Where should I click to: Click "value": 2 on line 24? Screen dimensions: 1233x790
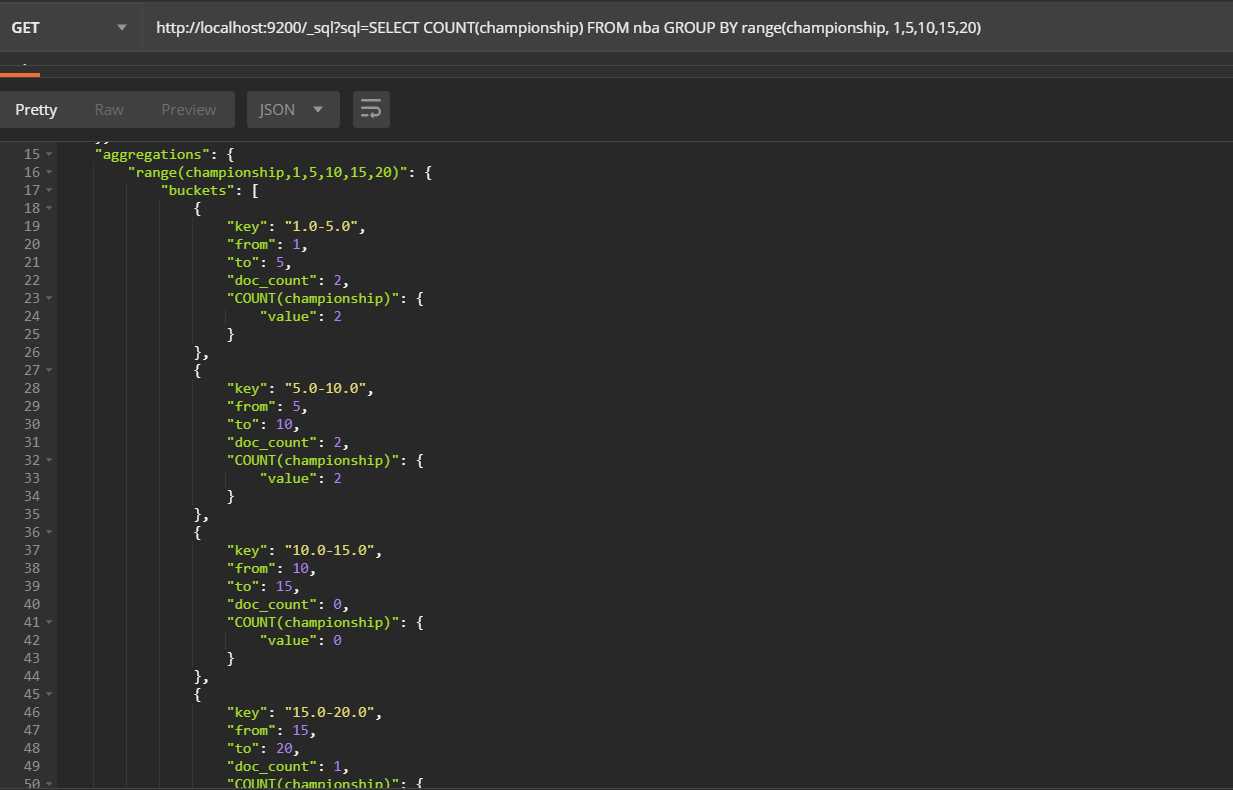301,316
